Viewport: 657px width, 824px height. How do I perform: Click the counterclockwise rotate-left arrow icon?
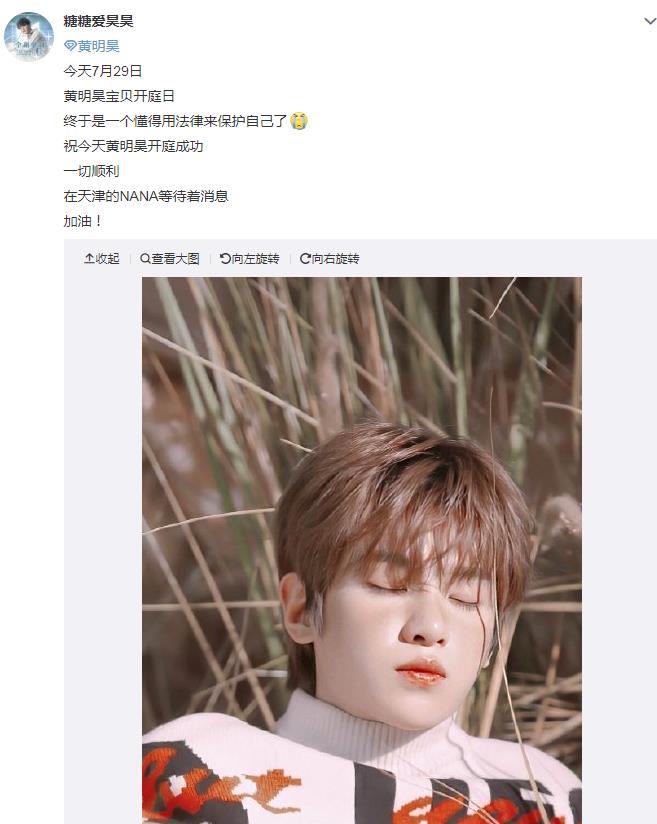(225, 259)
